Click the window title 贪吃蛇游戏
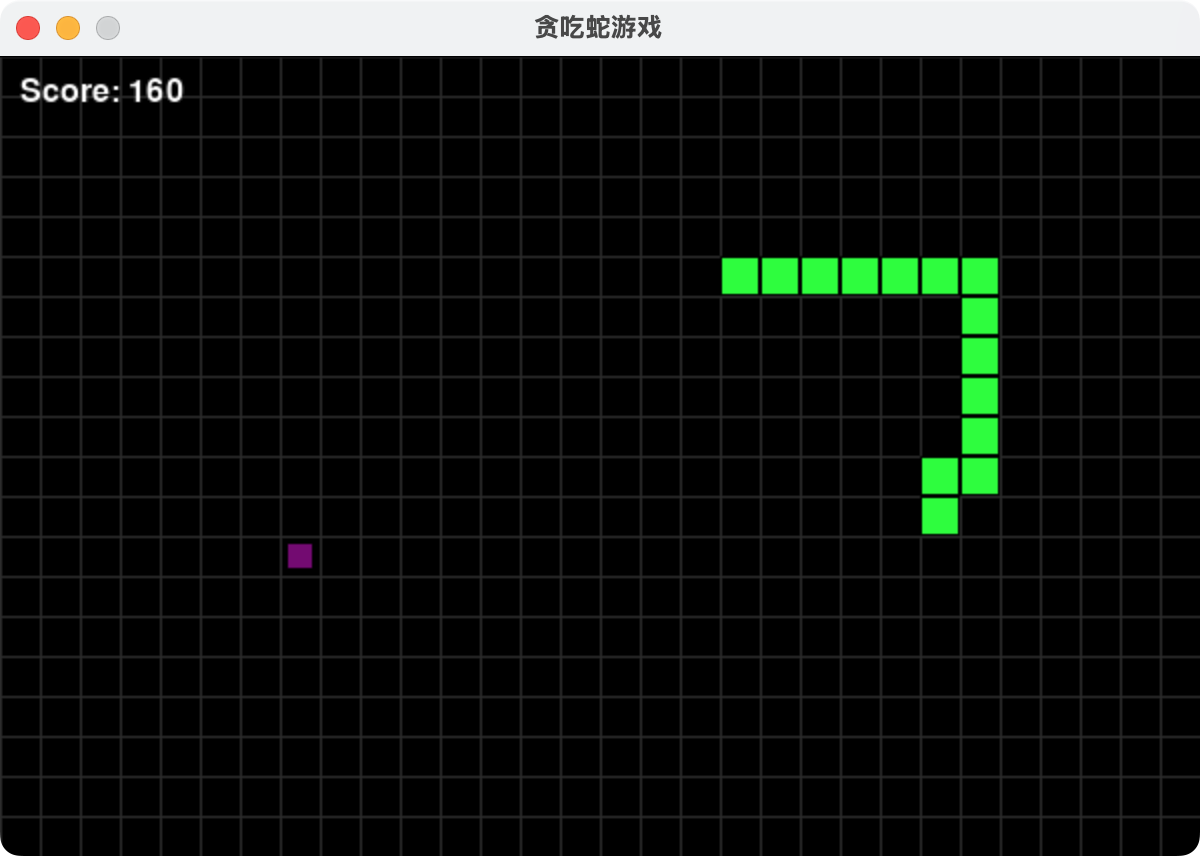 pos(598,28)
